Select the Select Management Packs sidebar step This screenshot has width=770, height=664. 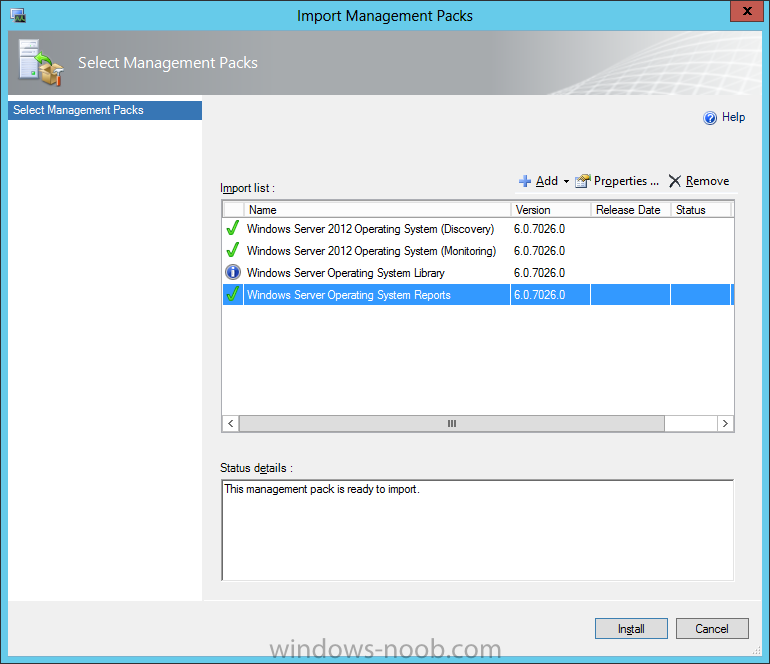pos(105,110)
